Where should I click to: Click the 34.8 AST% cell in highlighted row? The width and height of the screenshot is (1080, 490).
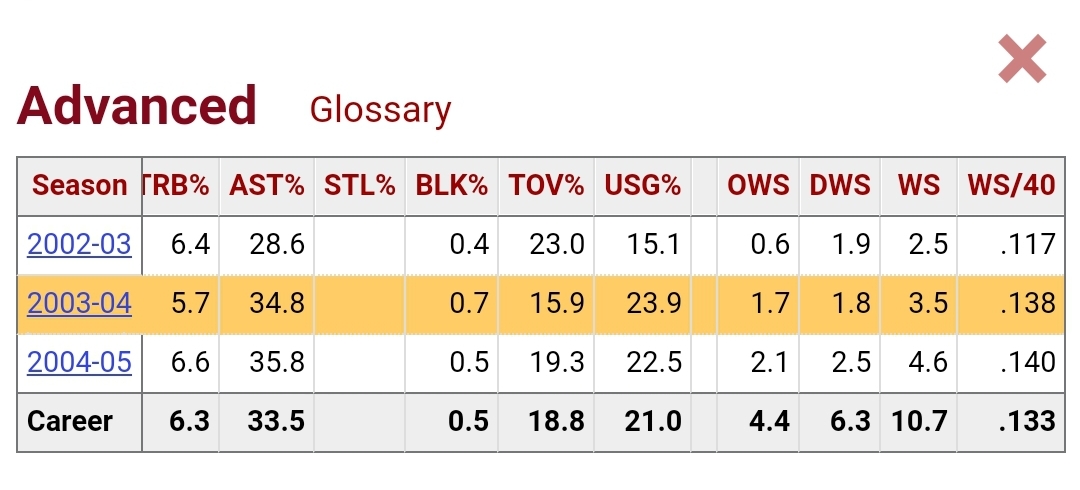pyautogui.click(x=279, y=303)
